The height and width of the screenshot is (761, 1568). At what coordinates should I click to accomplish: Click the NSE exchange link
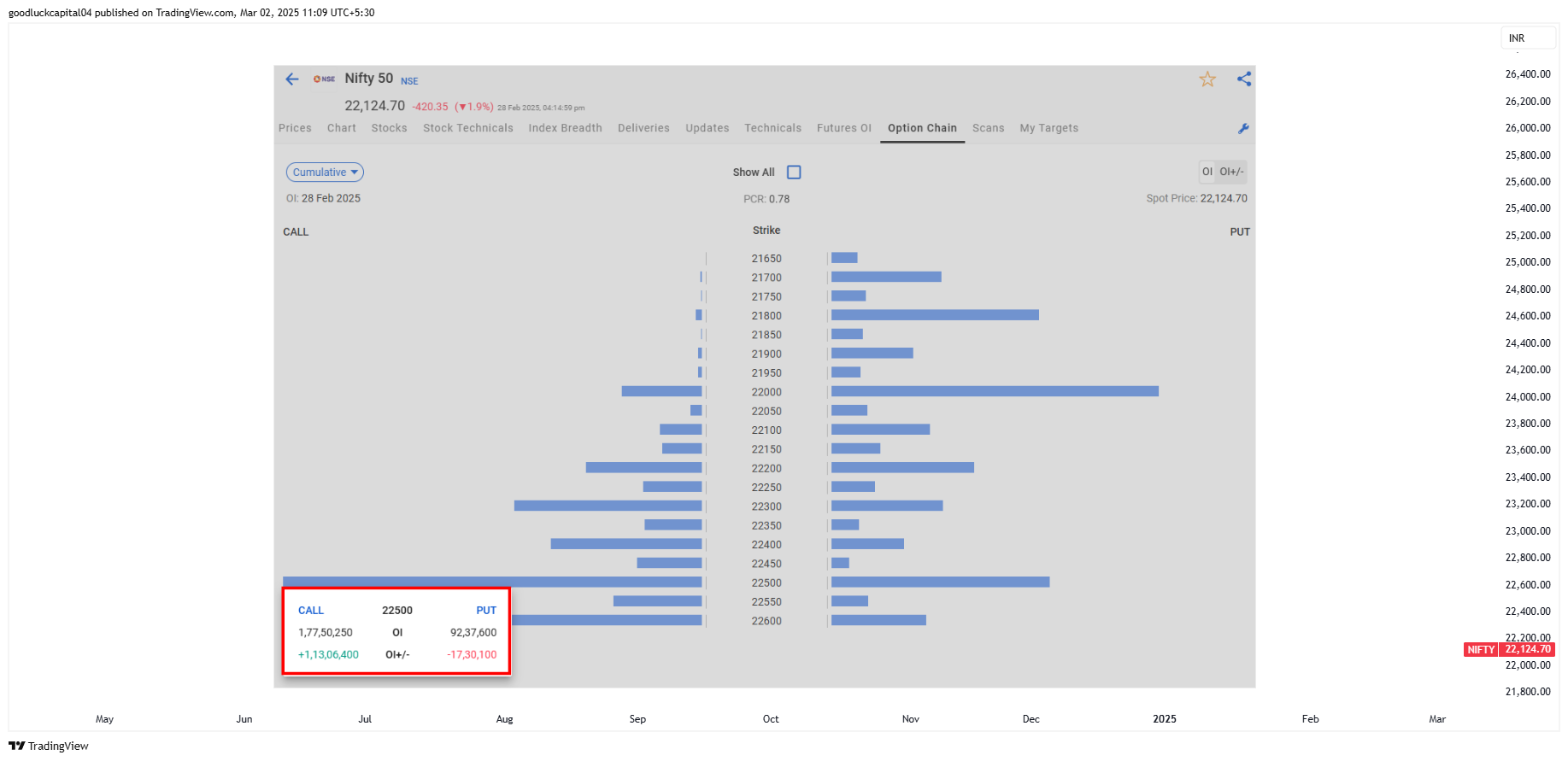409,81
